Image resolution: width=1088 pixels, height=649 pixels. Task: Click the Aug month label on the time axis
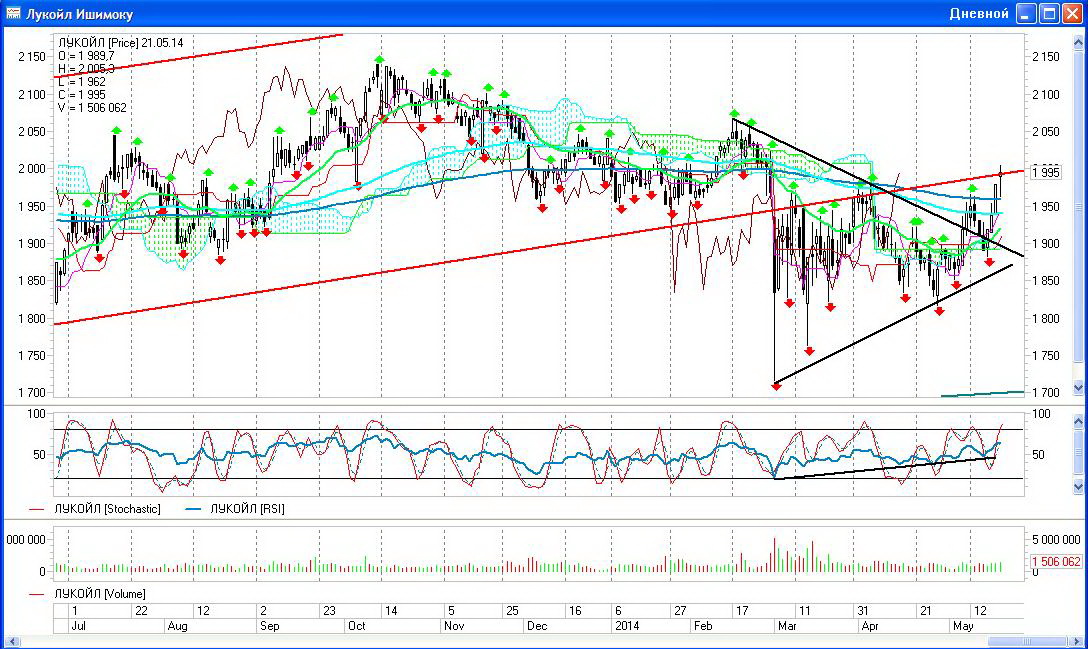tap(177, 626)
